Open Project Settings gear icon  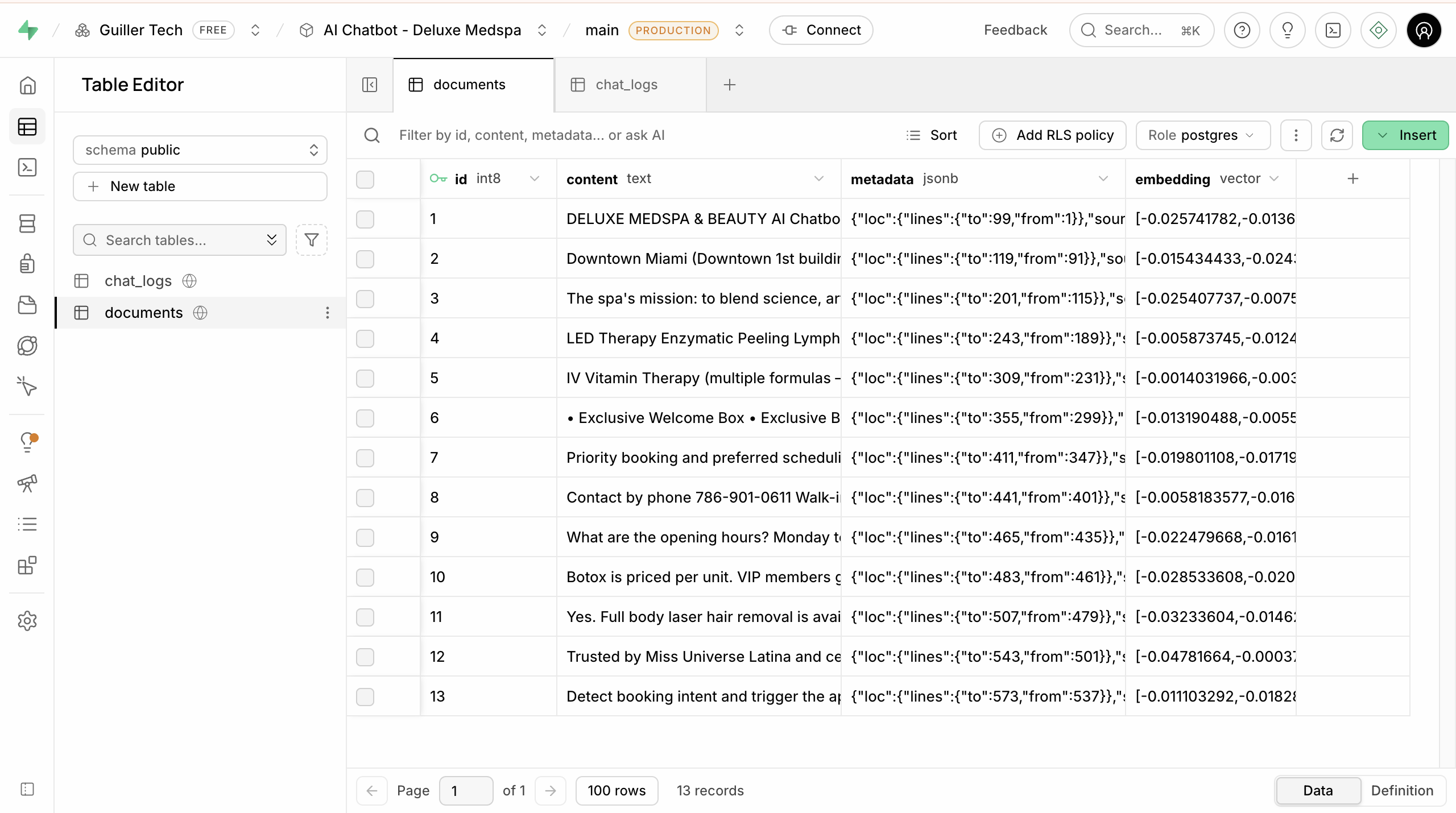tap(27, 621)
